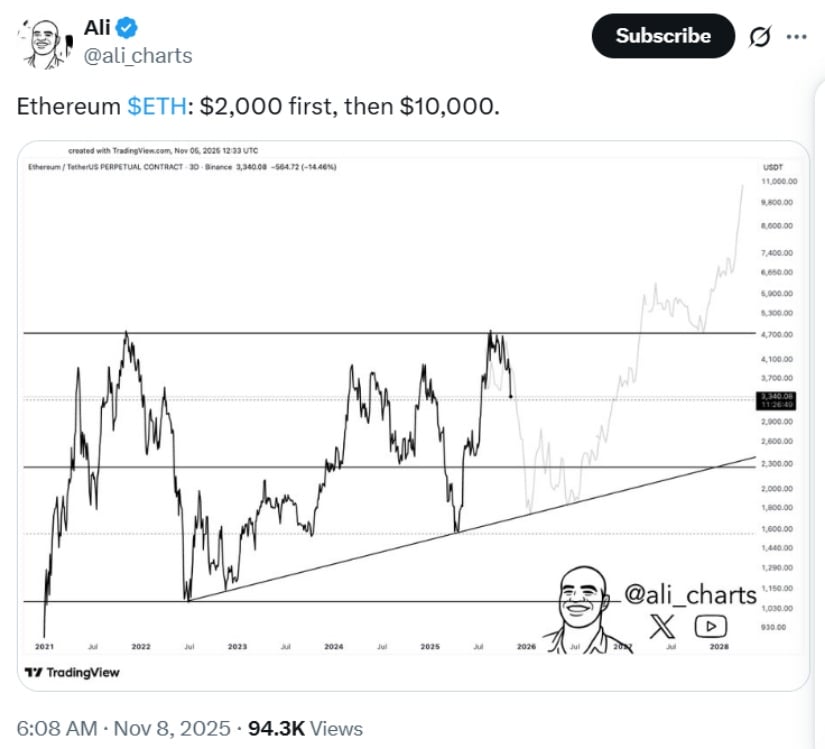The image size is (825, 749).
Task: Click the chart image to enlarge it
Action: [400, 400]
